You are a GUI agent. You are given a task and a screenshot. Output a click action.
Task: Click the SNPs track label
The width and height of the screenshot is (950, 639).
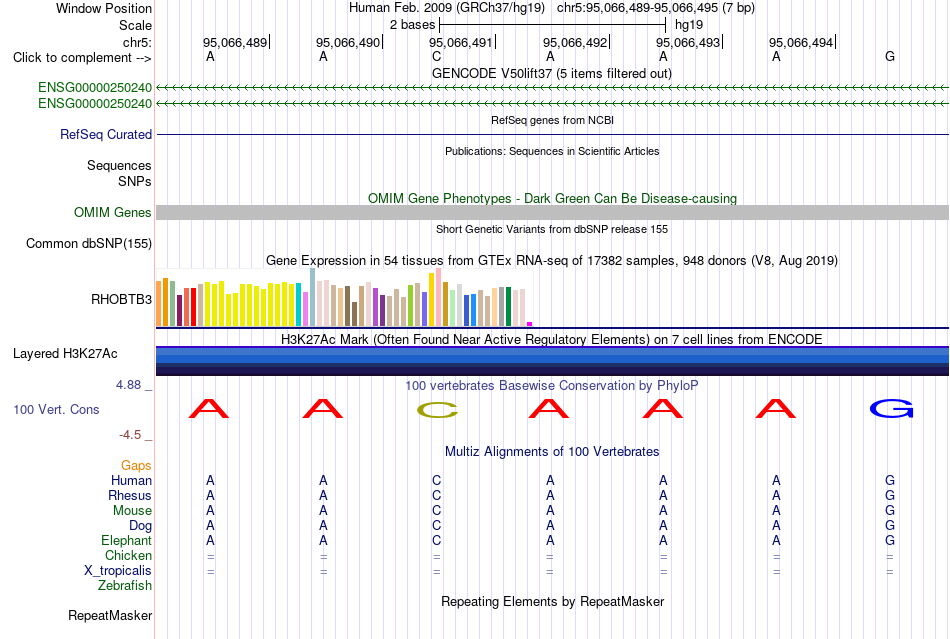click(135, 181)
